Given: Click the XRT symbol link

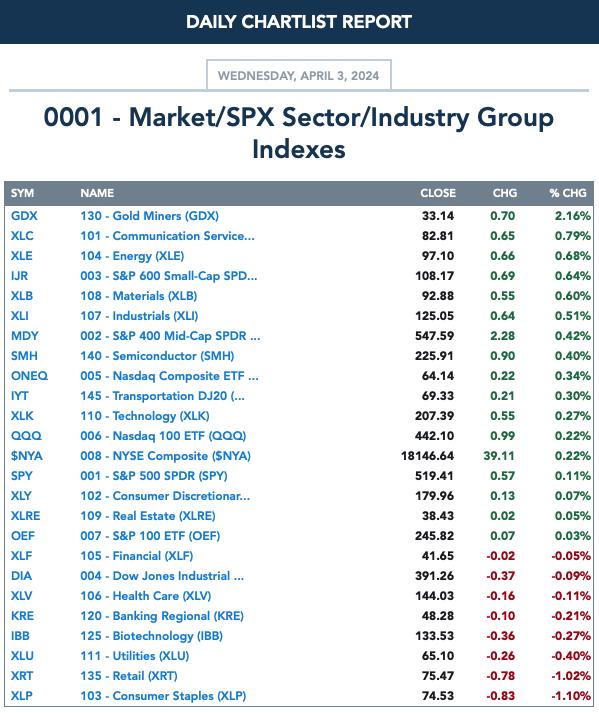Looking at the screenshot, I should [21, 676].
